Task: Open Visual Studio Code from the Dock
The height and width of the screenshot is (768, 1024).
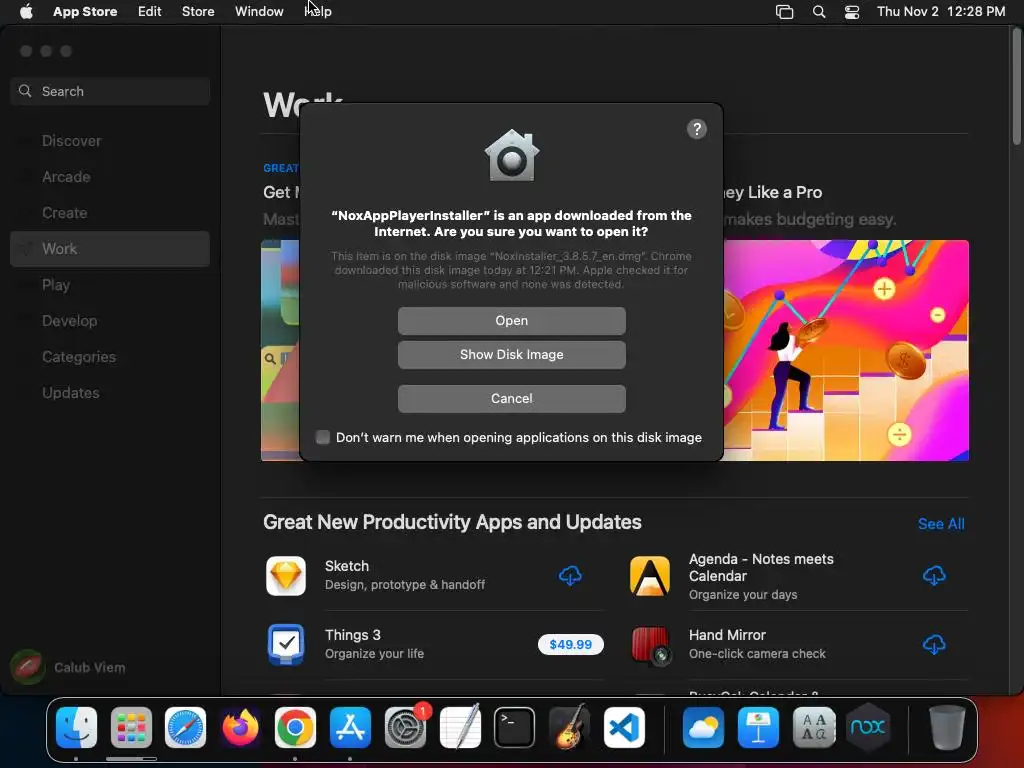Action: 624,728
